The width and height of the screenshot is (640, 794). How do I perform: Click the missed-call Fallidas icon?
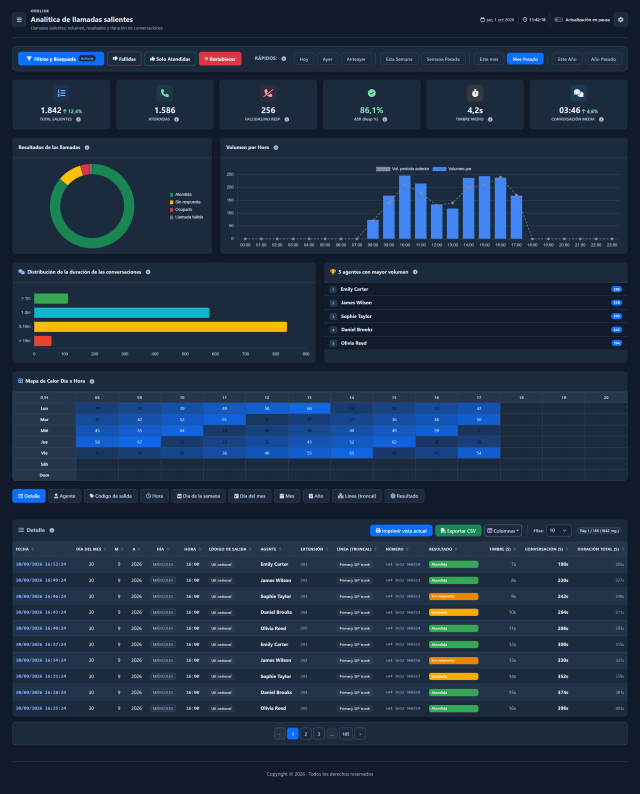pyautogui.click(x=268, y=93)
